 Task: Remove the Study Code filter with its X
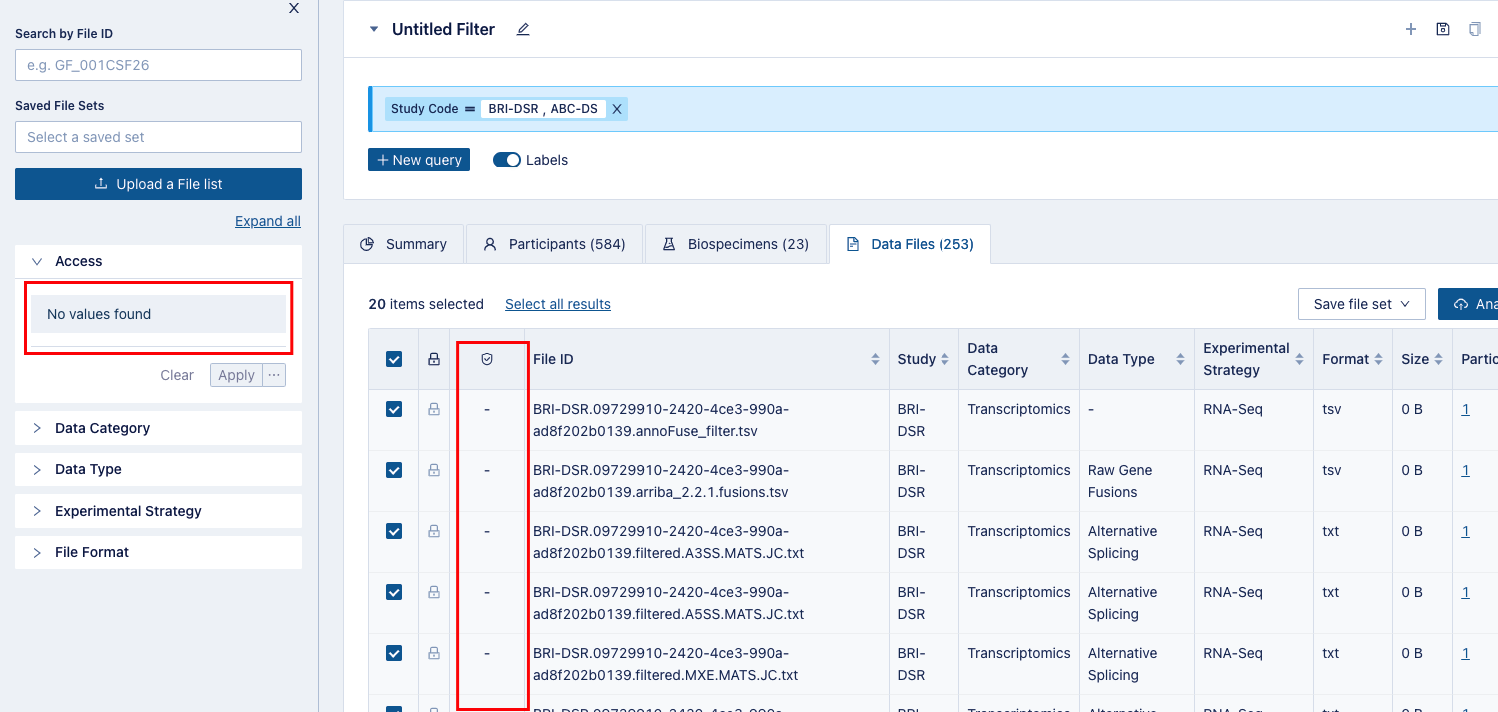point(617,108)
